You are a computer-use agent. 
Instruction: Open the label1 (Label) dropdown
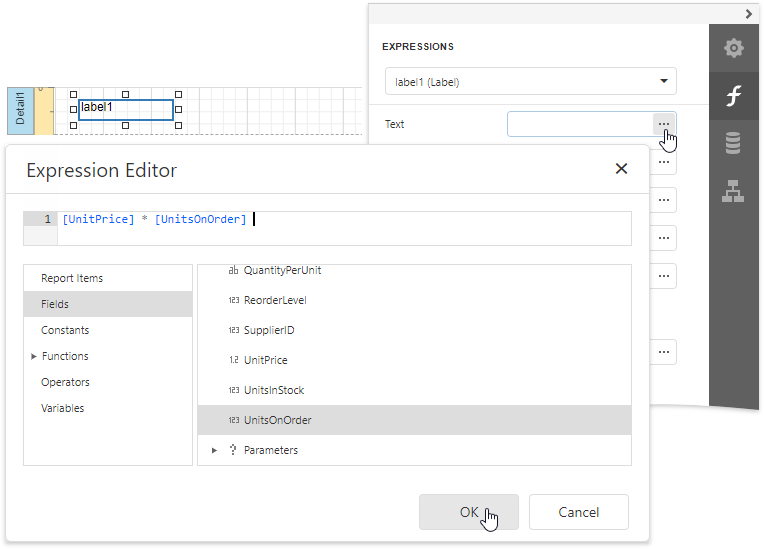click(530, 82)
